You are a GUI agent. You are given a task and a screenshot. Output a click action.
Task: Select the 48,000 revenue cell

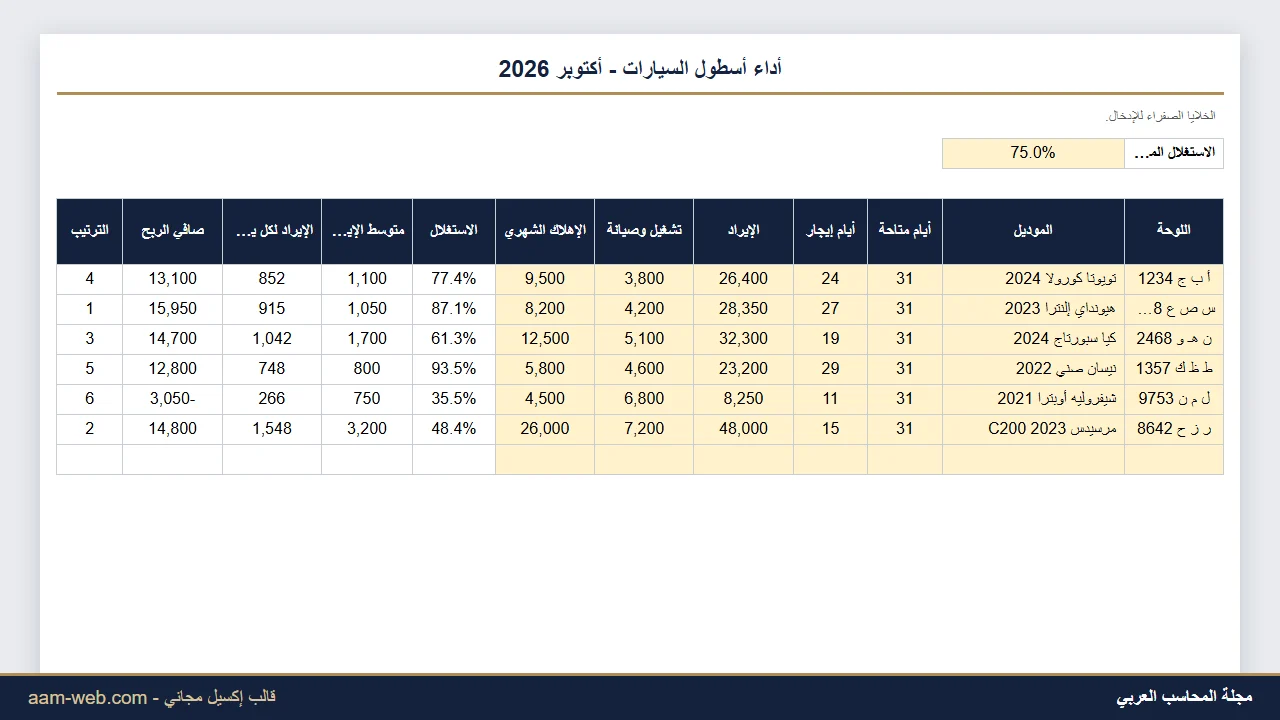click(743, 429)
